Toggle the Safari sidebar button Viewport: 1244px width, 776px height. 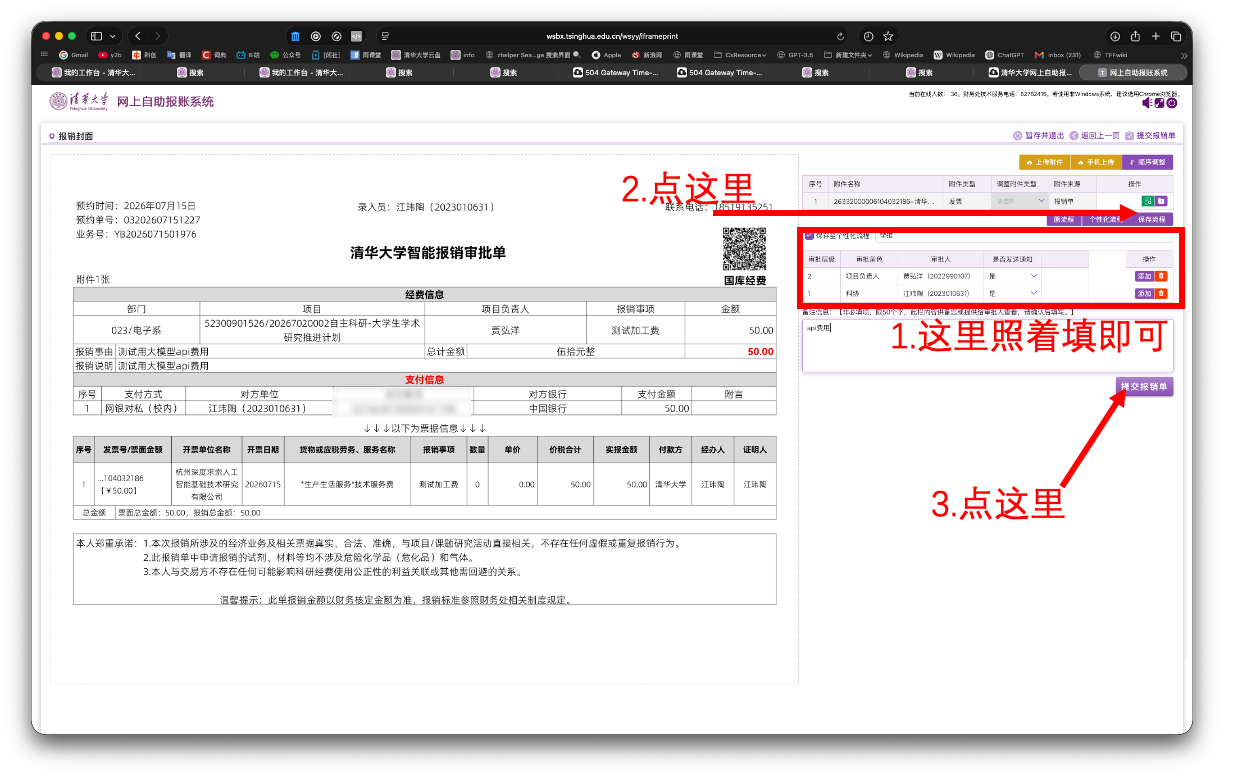point(96,36)
